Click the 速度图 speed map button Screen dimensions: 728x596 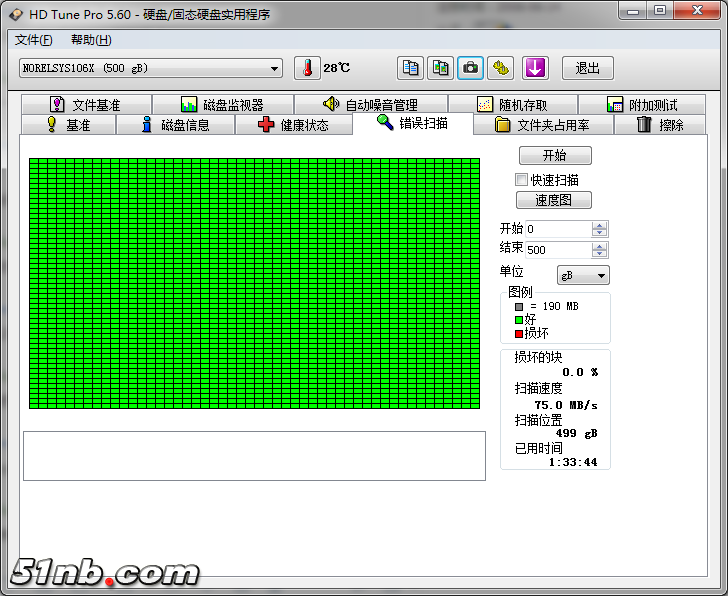tap(555, 200)
